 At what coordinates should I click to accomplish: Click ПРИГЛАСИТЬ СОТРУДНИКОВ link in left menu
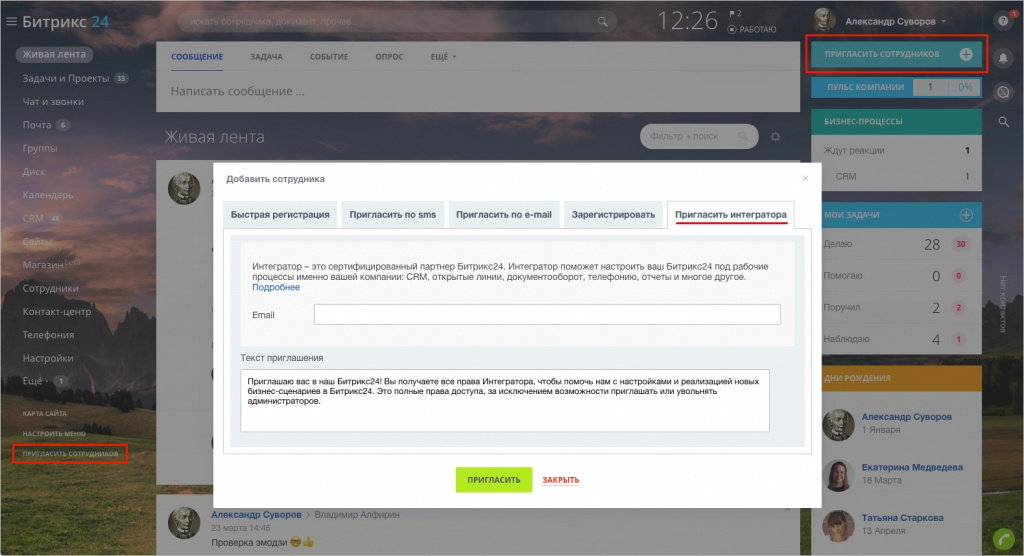coord(71,453)
